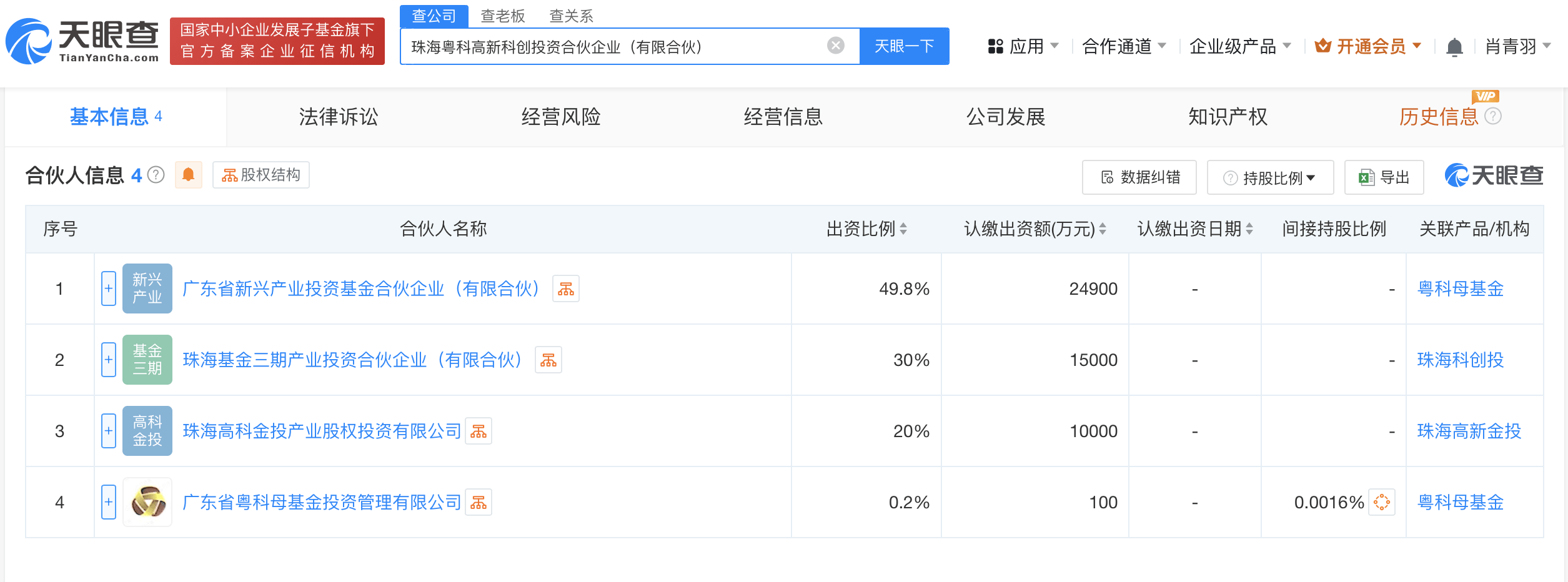Screen dimensions: 1568x582
Task: Open the 持股比例 dropdown
Action: (1271, 178)
